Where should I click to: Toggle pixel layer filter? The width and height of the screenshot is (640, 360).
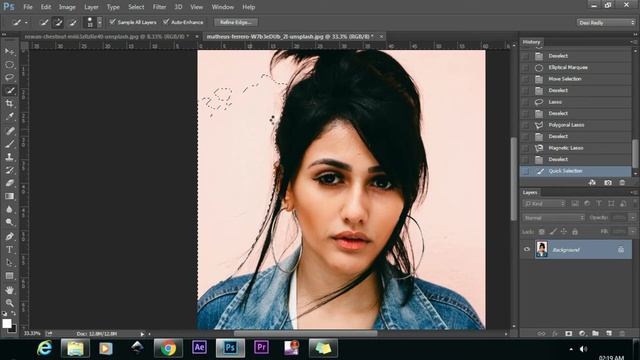tap(575, 203)
